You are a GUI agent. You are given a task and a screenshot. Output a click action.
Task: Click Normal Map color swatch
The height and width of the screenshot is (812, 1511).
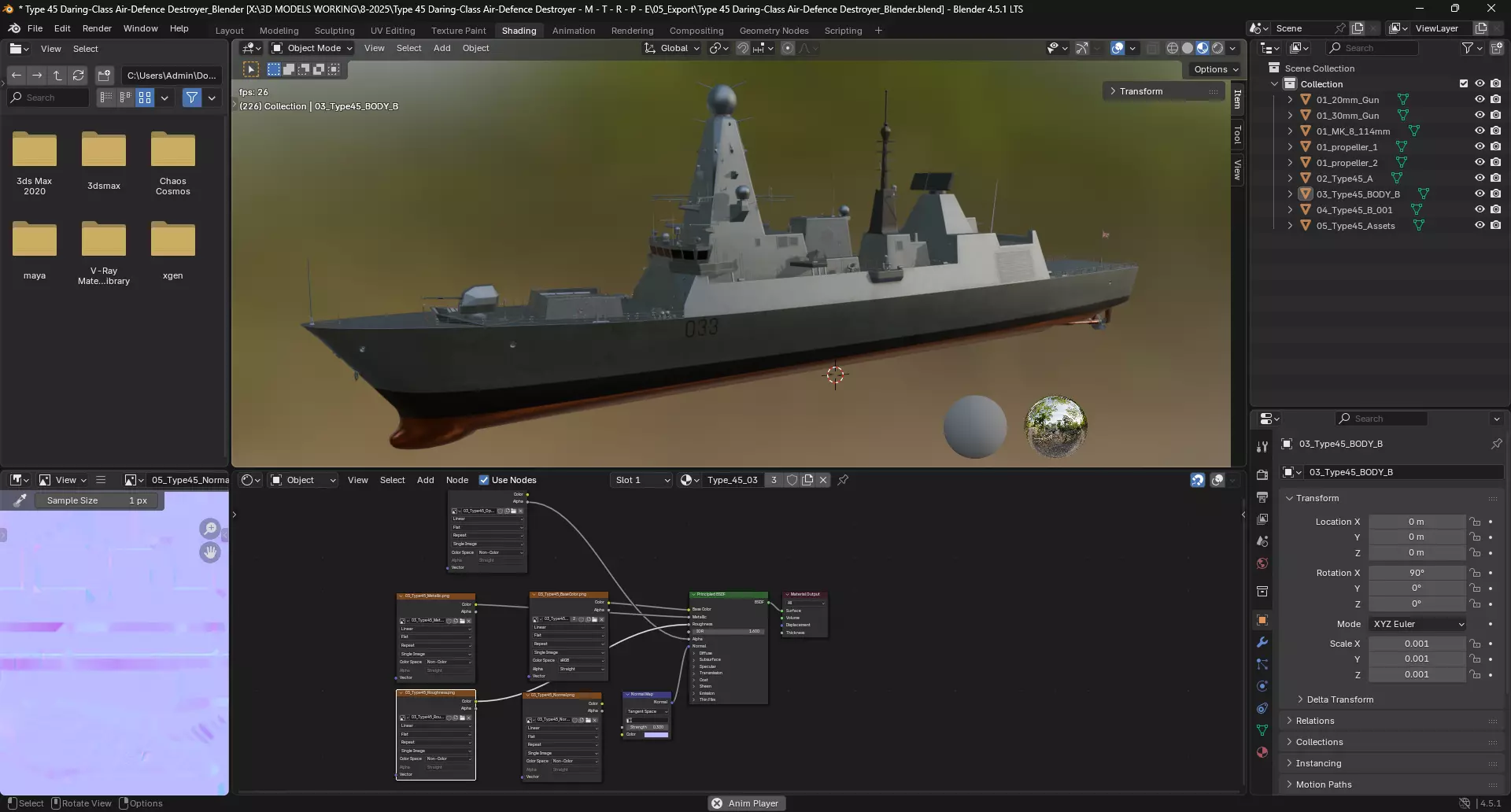(x=656, y=735)
